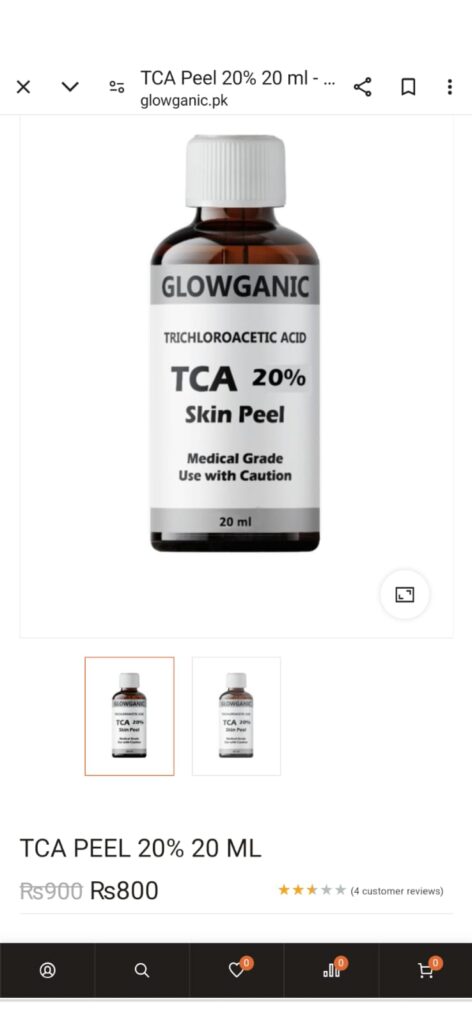Close the in-app browser tab

[x=24, y=87]
